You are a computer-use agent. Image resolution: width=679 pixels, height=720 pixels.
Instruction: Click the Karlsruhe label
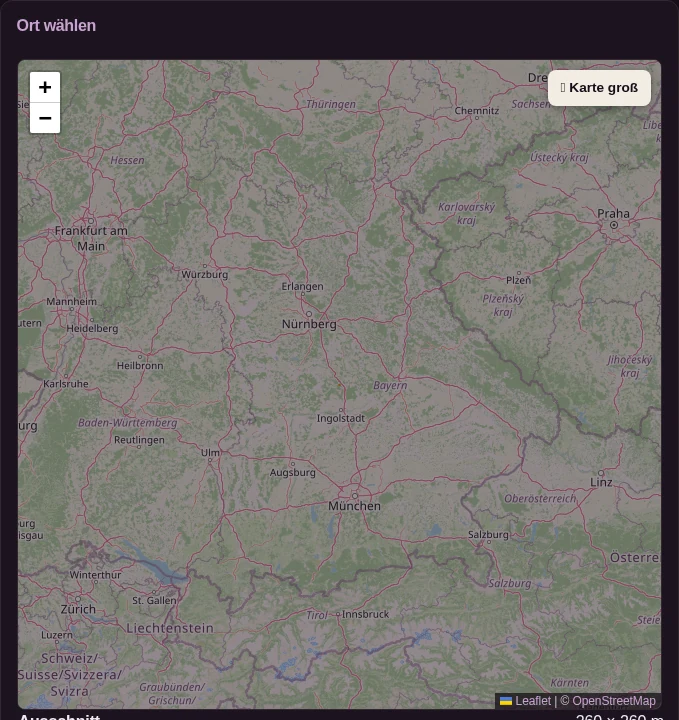[66, 384]
